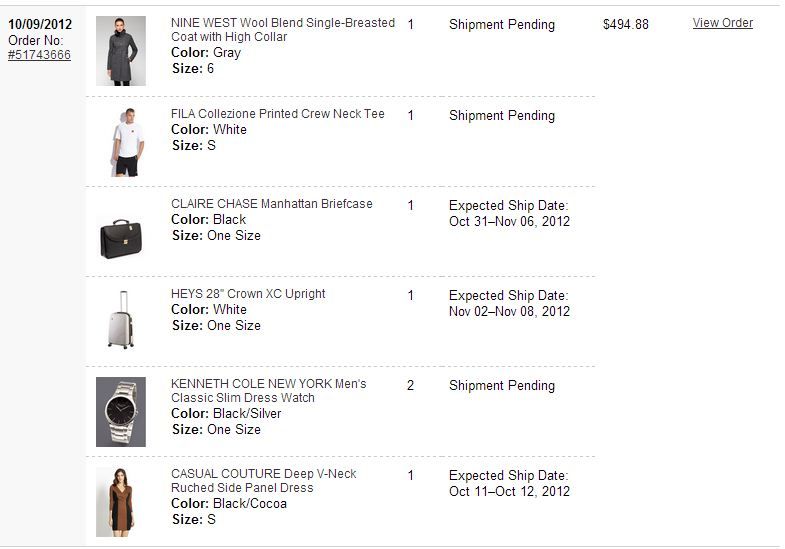Open HEYS 28" Crown XC Upright title
Screen dimensions: 785x549
tap(248, 294)
